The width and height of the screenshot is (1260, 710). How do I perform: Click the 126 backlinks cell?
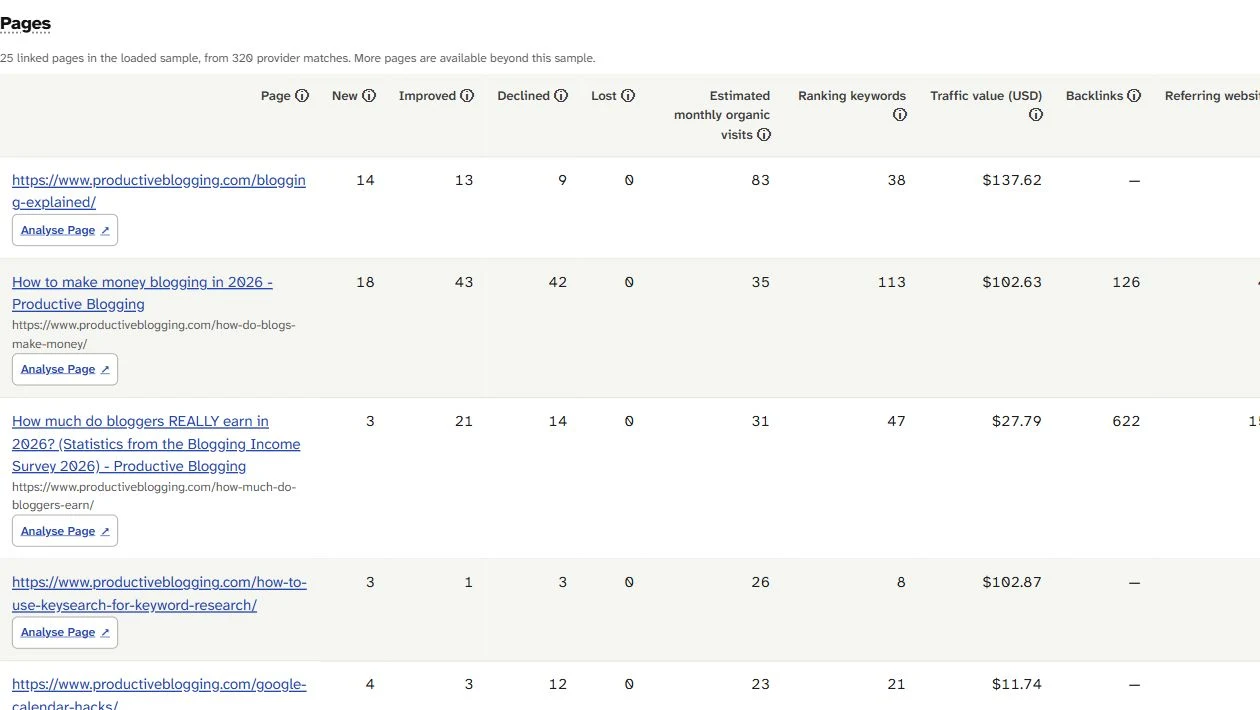point(1126,282)
